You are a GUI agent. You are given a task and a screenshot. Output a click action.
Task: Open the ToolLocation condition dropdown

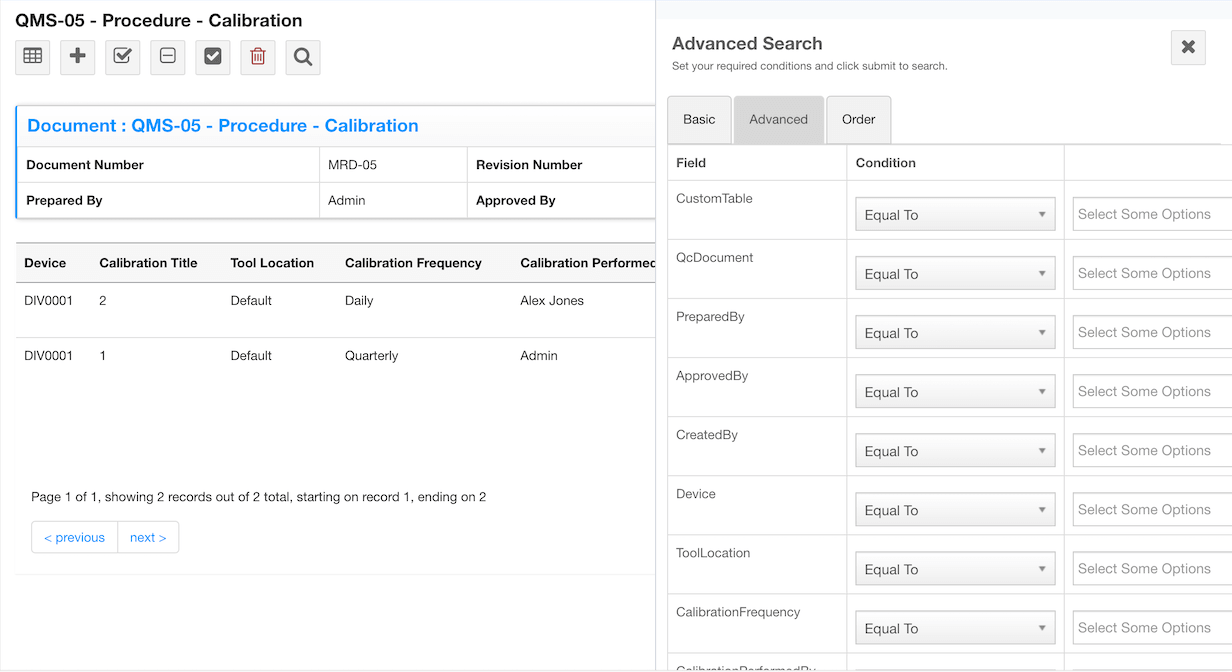[x=955, y=569]
